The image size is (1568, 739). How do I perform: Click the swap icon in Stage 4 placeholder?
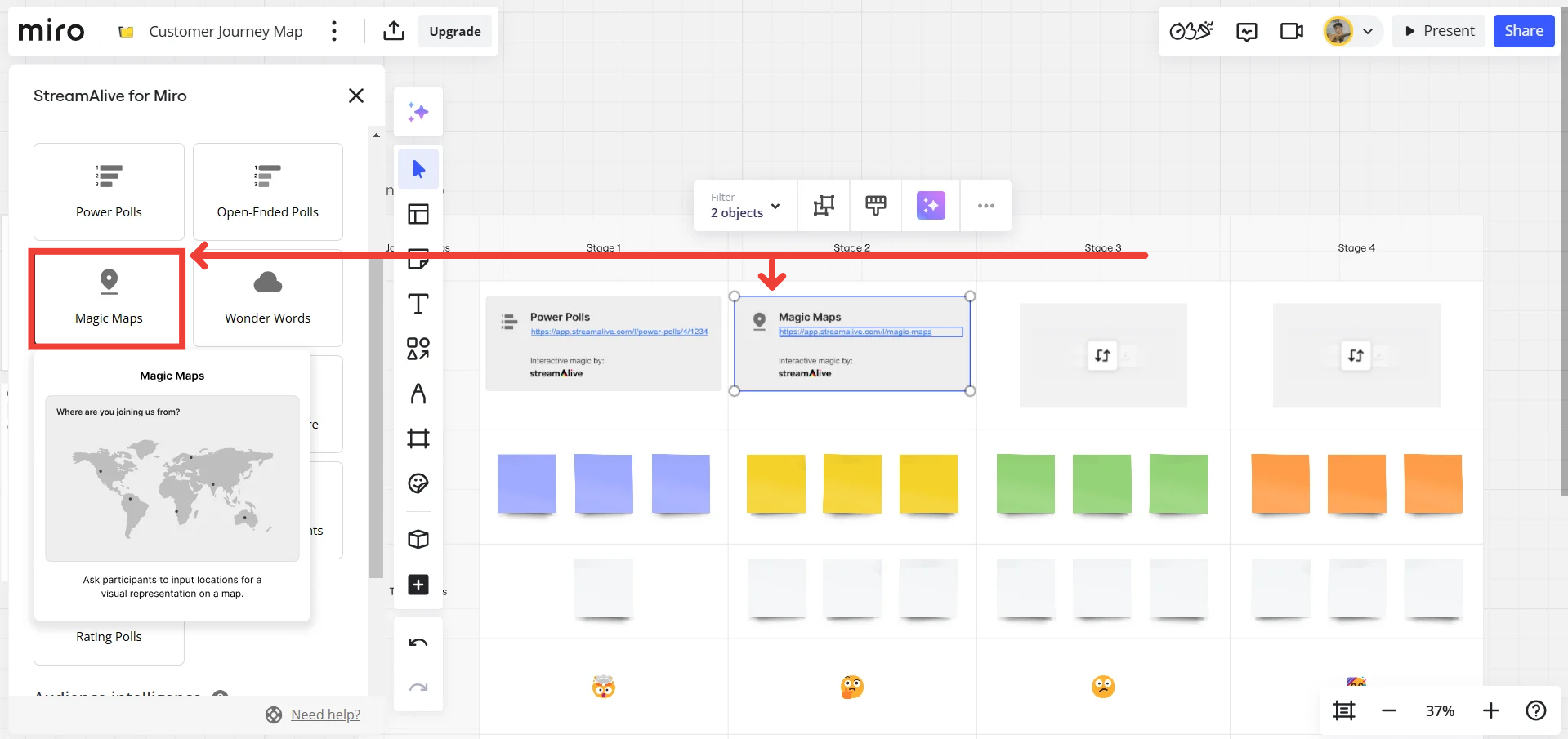tap(1356, 355)
